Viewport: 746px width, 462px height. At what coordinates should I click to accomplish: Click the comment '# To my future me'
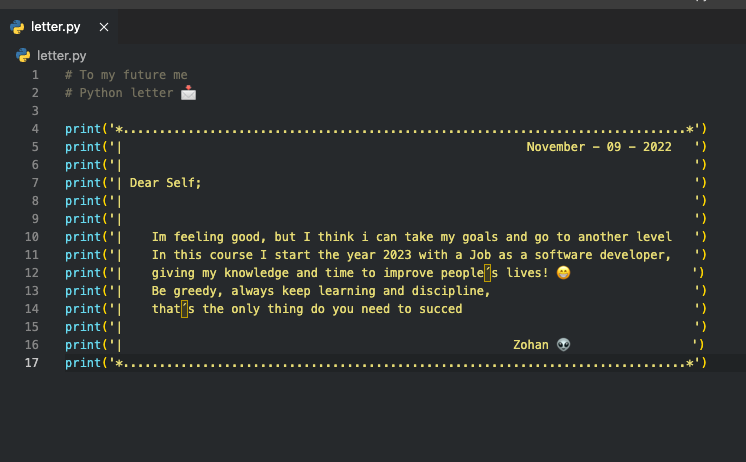pos(126,75)
